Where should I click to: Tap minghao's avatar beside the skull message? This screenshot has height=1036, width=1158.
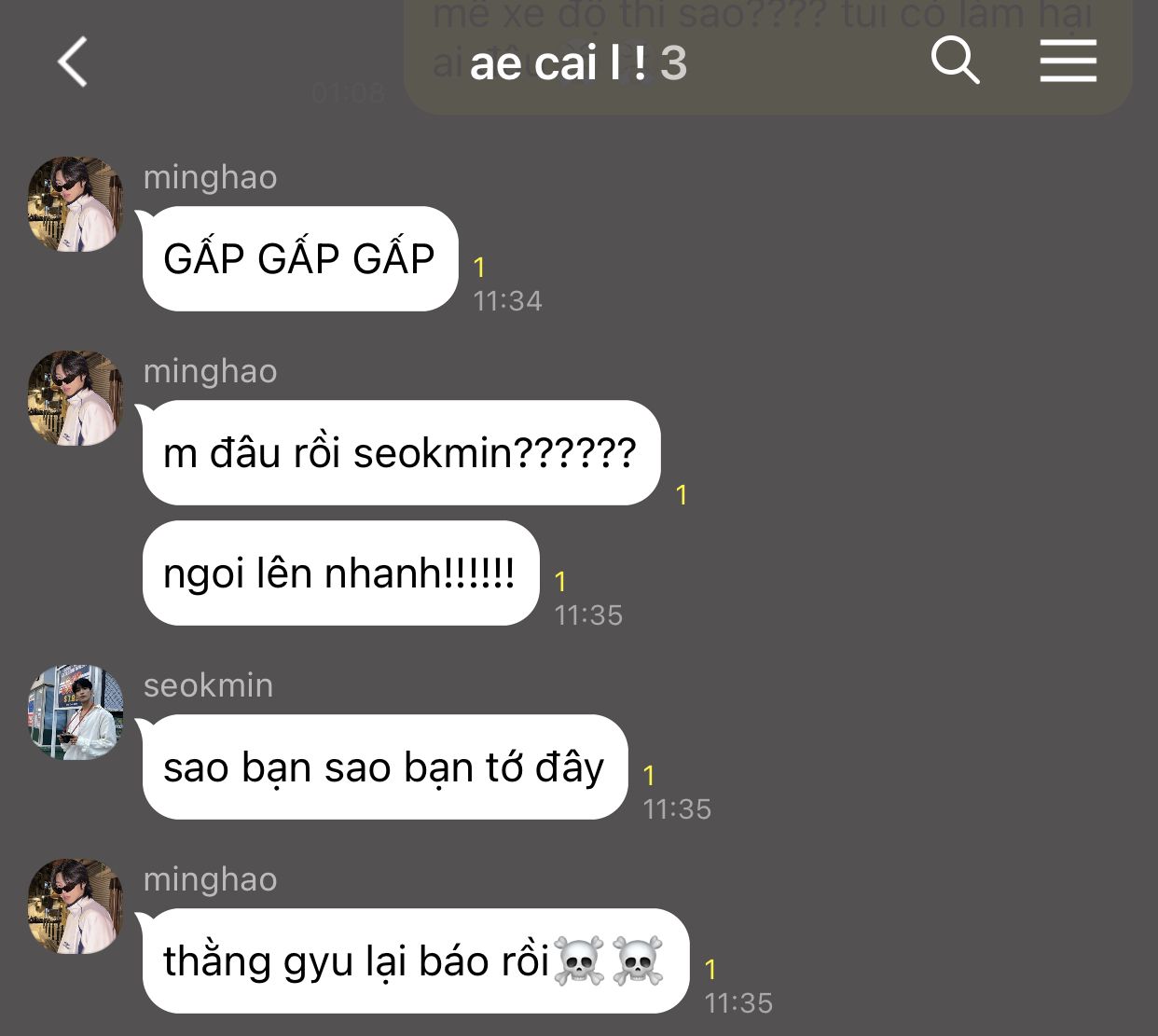pos(76,906)
